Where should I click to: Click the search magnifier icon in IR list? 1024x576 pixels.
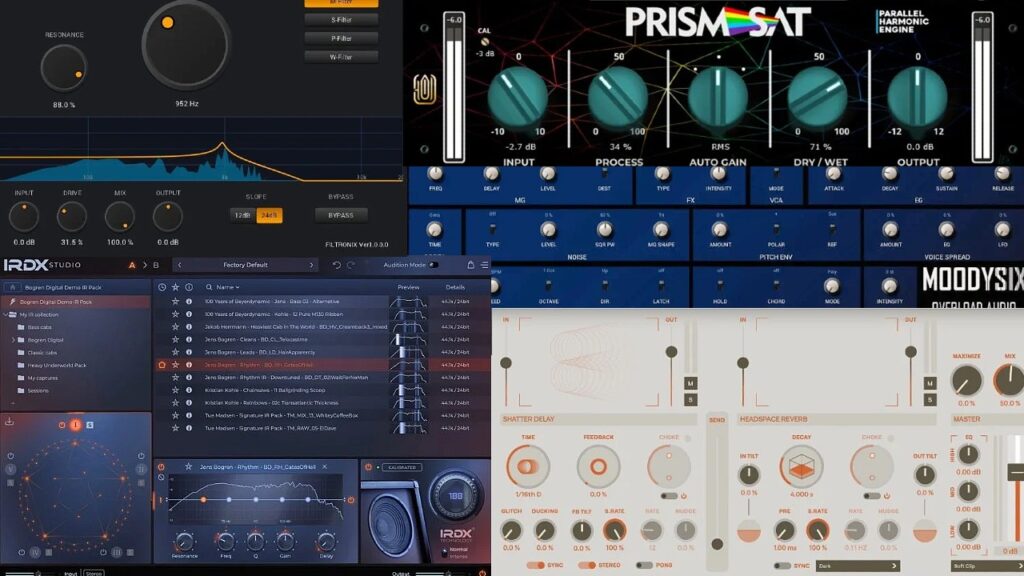point(209,287)
